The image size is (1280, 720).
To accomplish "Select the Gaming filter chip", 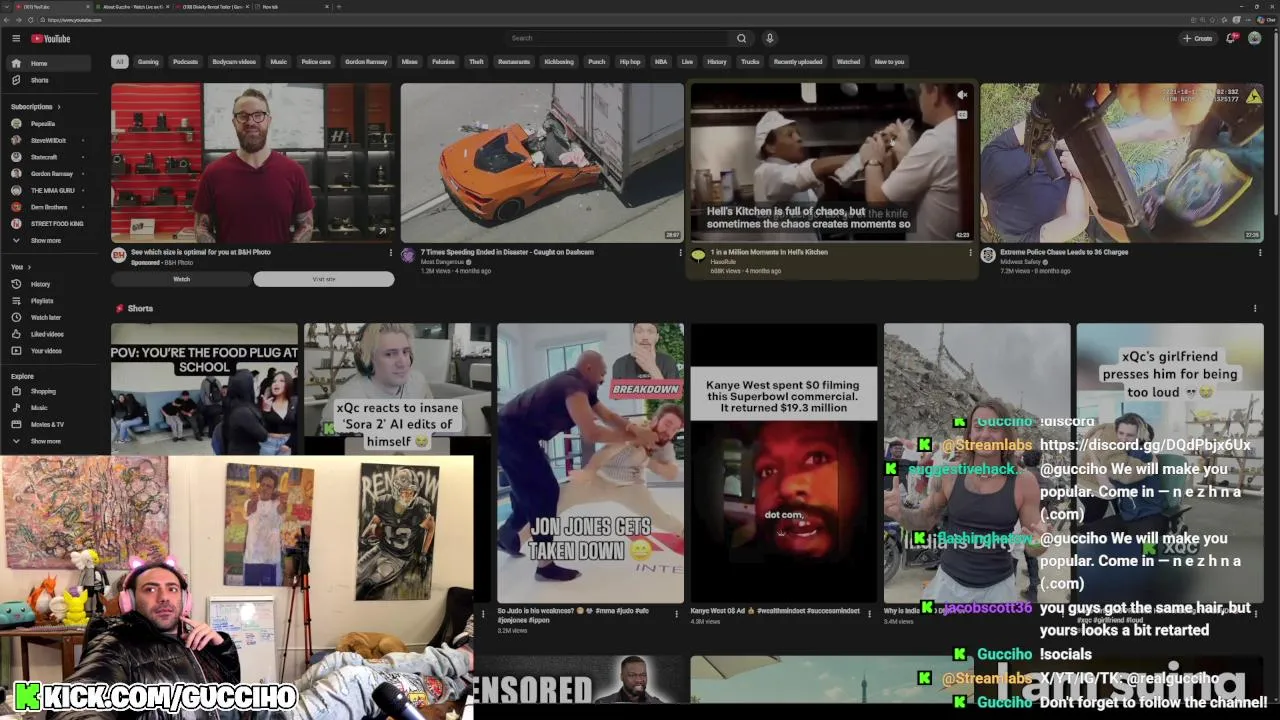I will click(148, 62).
